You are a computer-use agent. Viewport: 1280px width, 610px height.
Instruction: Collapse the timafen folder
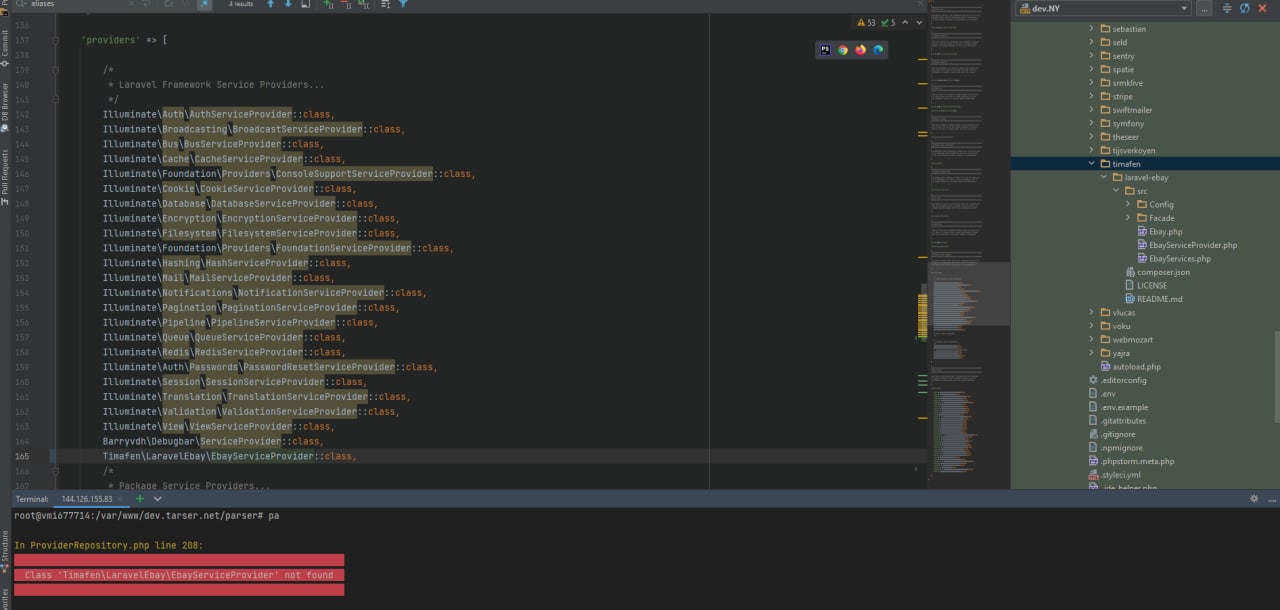pyautogui.click(x=1092, y=164)
